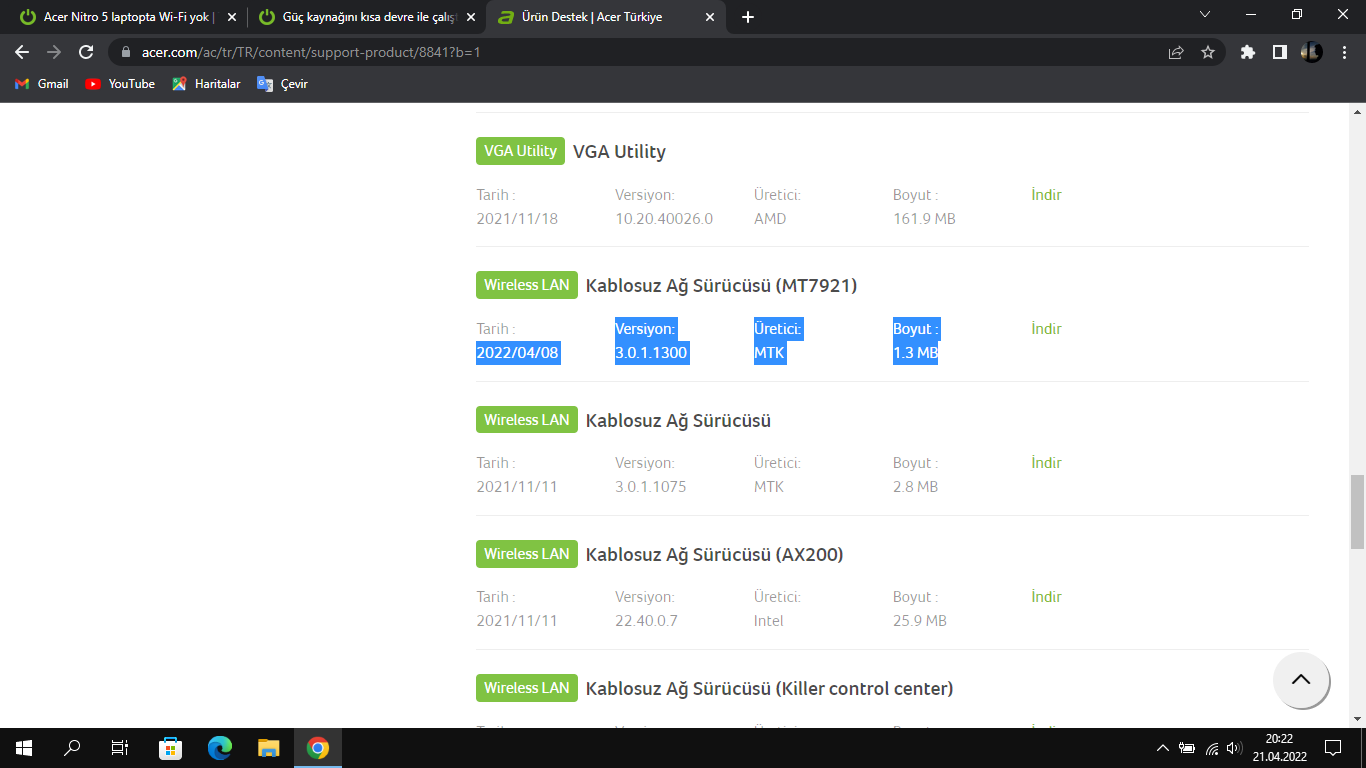The width and height of the screenshot is (1366, 768).
Task: Click the version number 10.20.40026.0
Action: pos(664,219)
